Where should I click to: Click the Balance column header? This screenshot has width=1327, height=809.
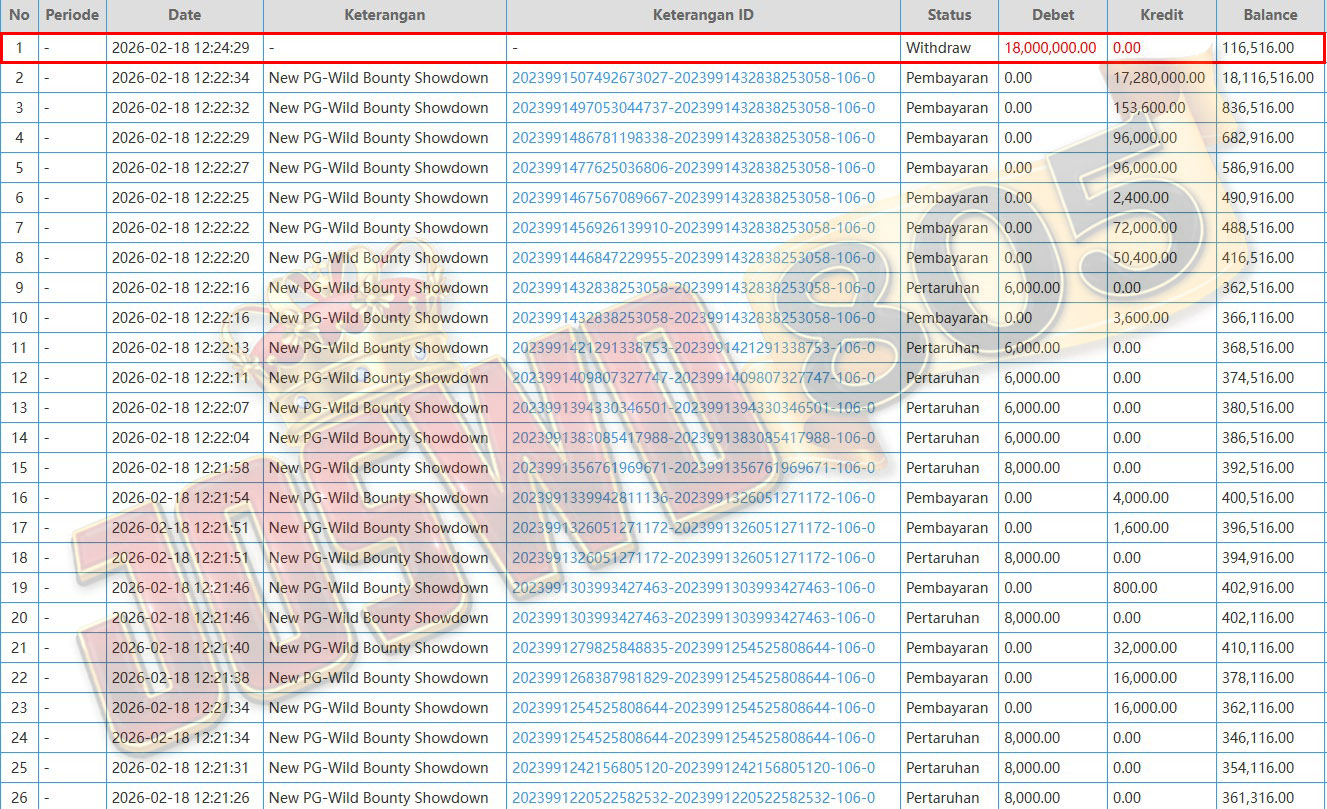click(1270, 15)
